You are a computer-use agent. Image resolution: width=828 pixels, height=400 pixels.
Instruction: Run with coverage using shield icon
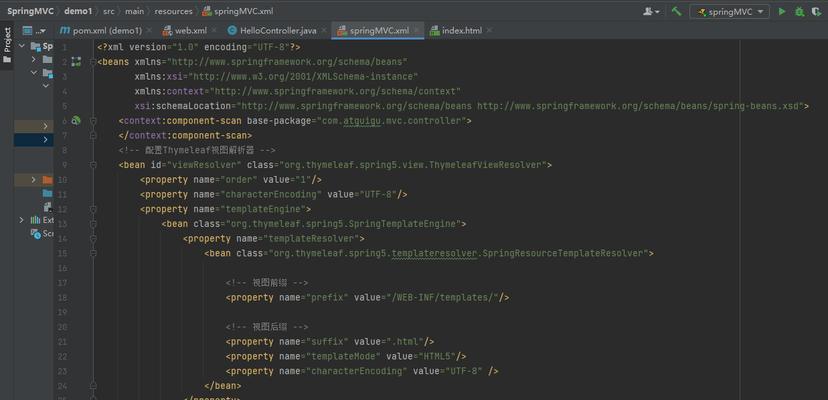[817, 11]
